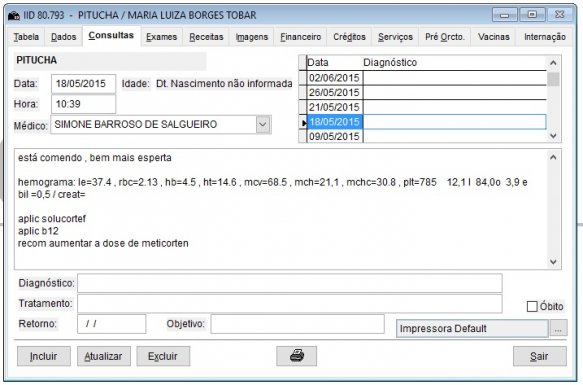Viewport: 583px width, 385px height.
Task: Click the Incluir button
Action: [44, 356]
